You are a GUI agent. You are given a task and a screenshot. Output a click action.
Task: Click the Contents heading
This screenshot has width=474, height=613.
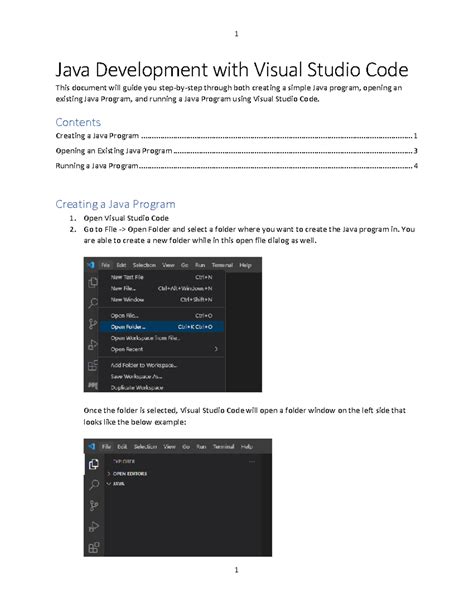pyautogui.click(x=78, y=122)
